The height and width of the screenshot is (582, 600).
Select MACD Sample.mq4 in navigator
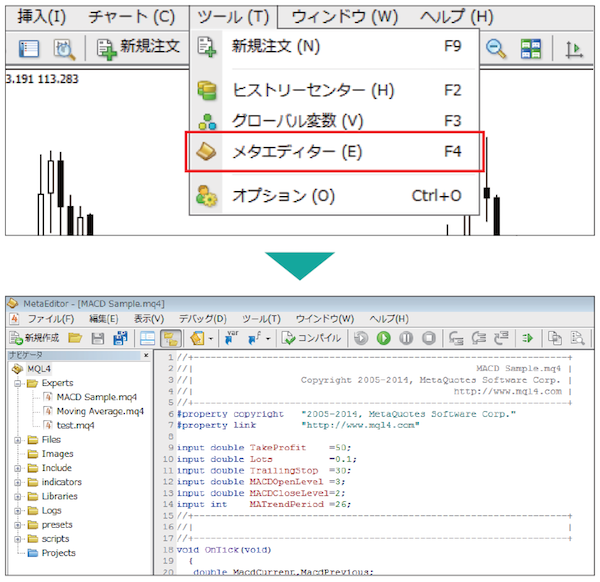(x=96, y=397)
